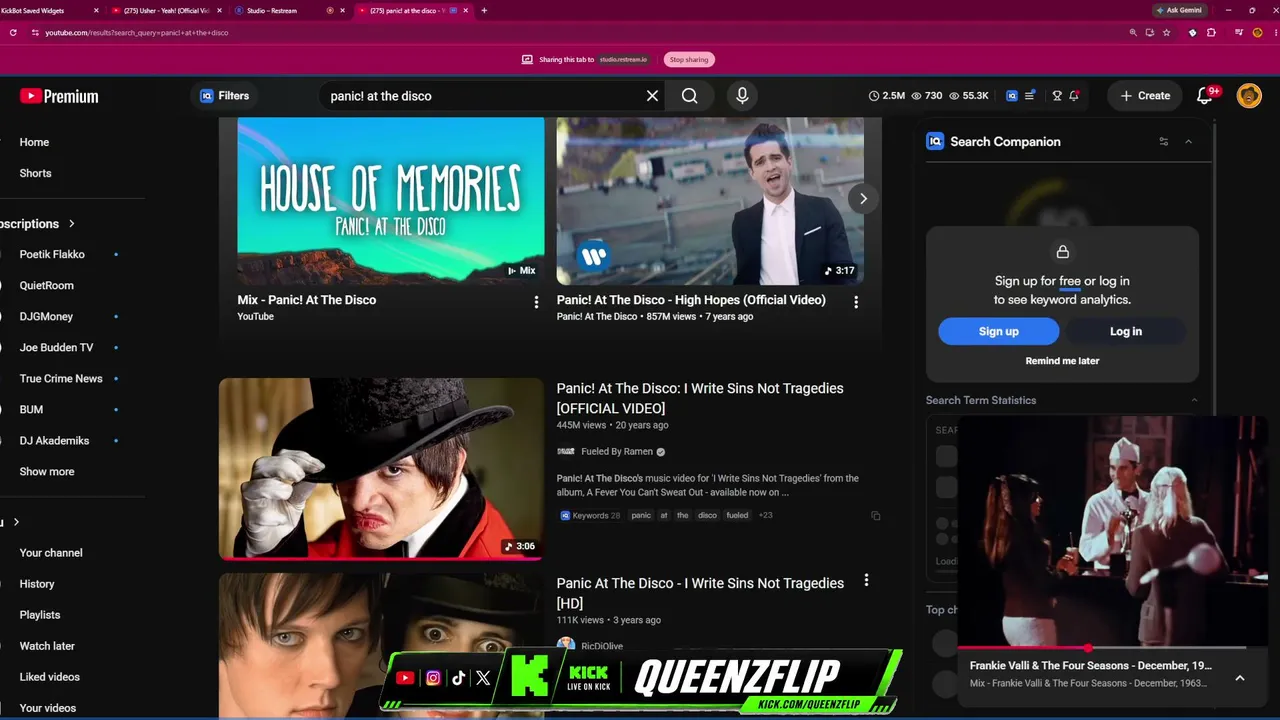The height and width of the screenshot is (720, 1280).
Task: Go to Home in the sidebar
Action: (34, 142)
